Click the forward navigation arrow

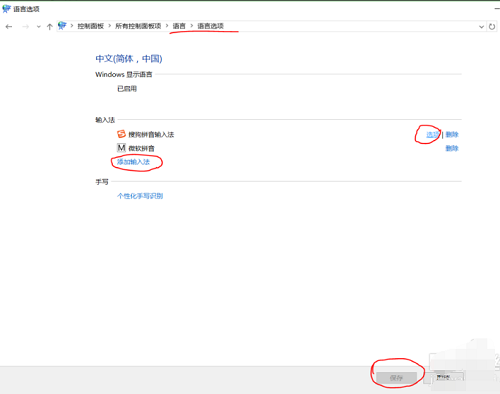[x=25, y=27]
